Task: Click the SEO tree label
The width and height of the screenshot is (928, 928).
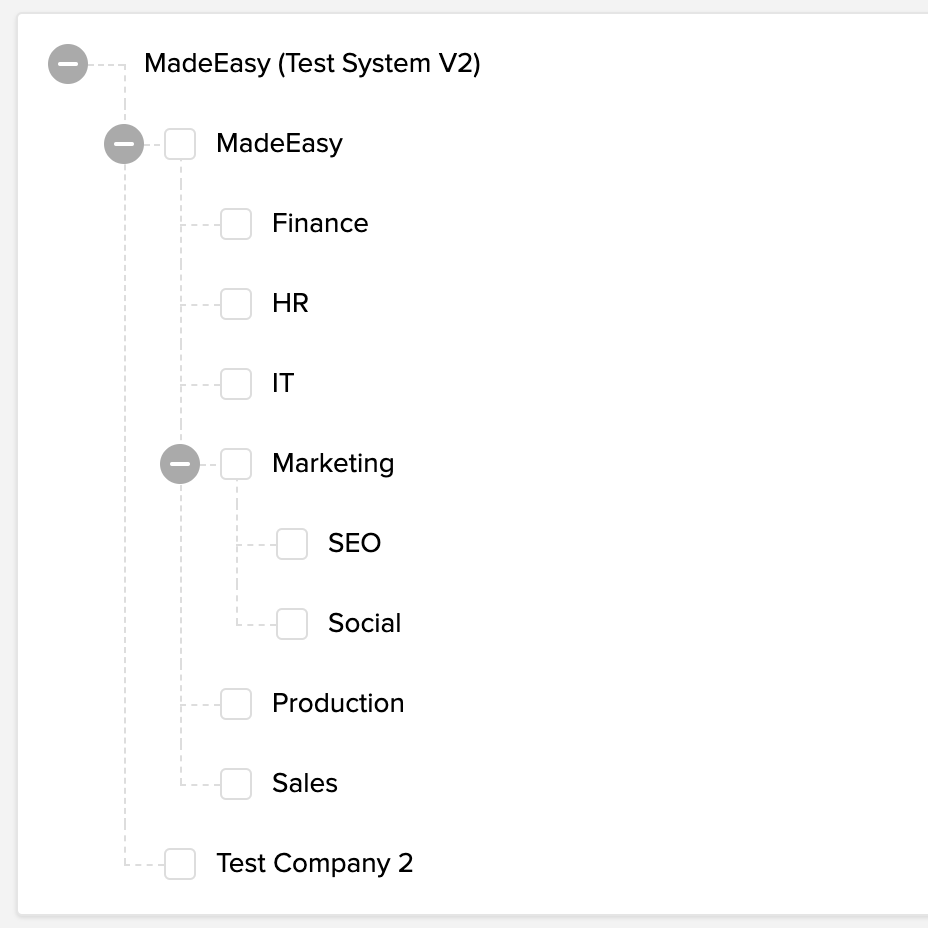Action: point(354,543)
